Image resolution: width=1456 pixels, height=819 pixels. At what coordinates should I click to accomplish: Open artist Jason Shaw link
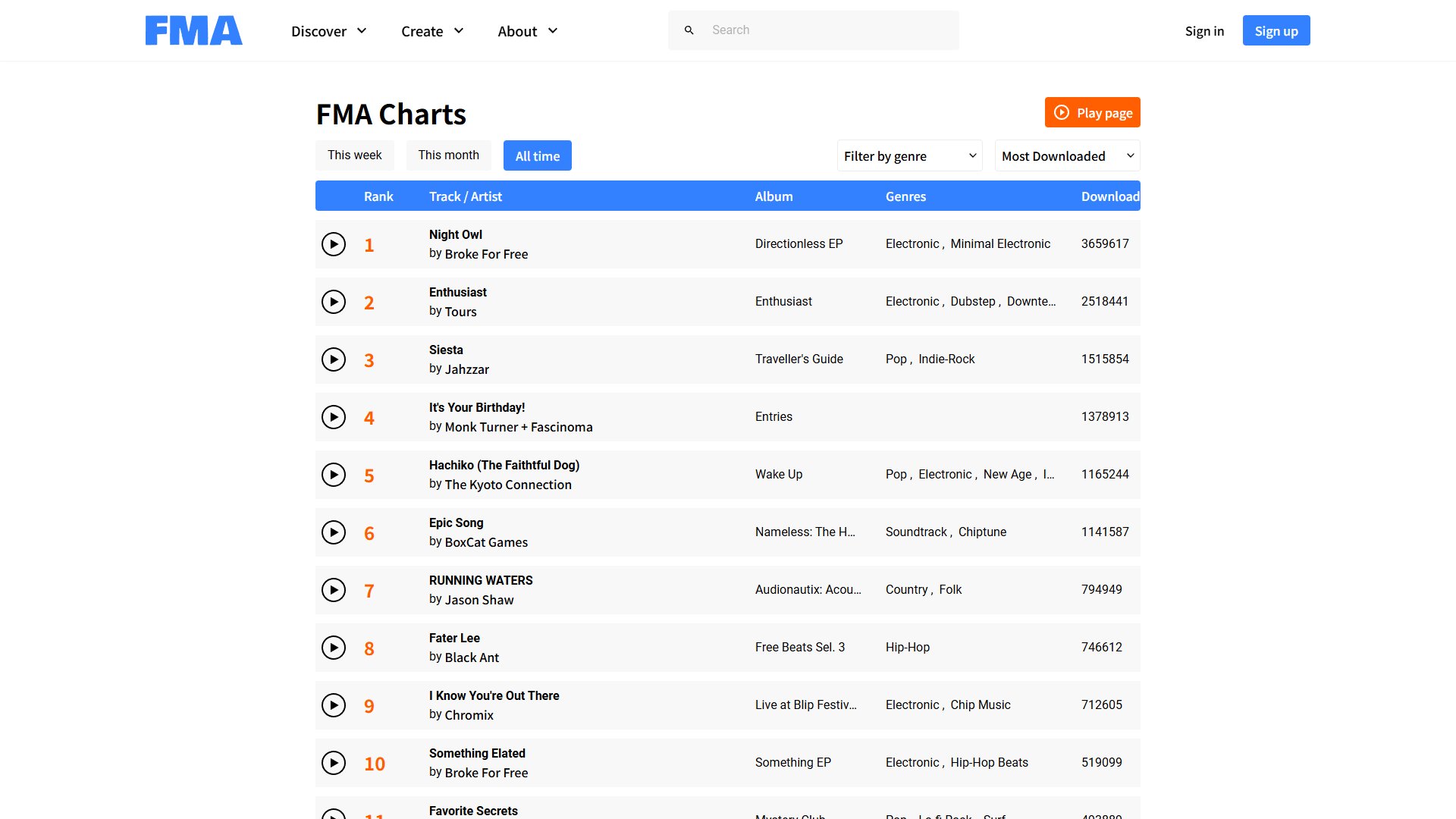click(x=479, y=600)
